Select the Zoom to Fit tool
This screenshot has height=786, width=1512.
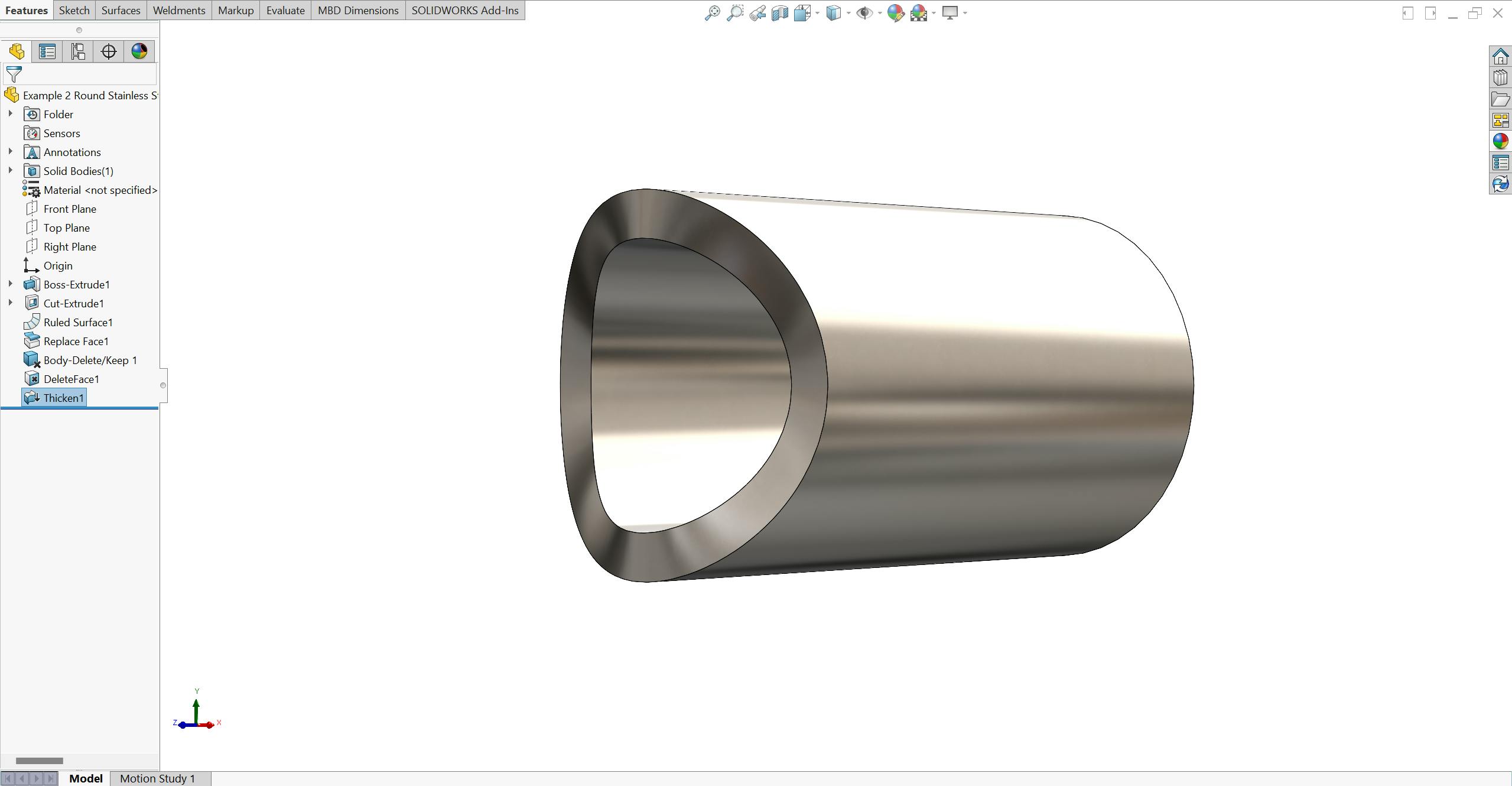coord(712,12)
